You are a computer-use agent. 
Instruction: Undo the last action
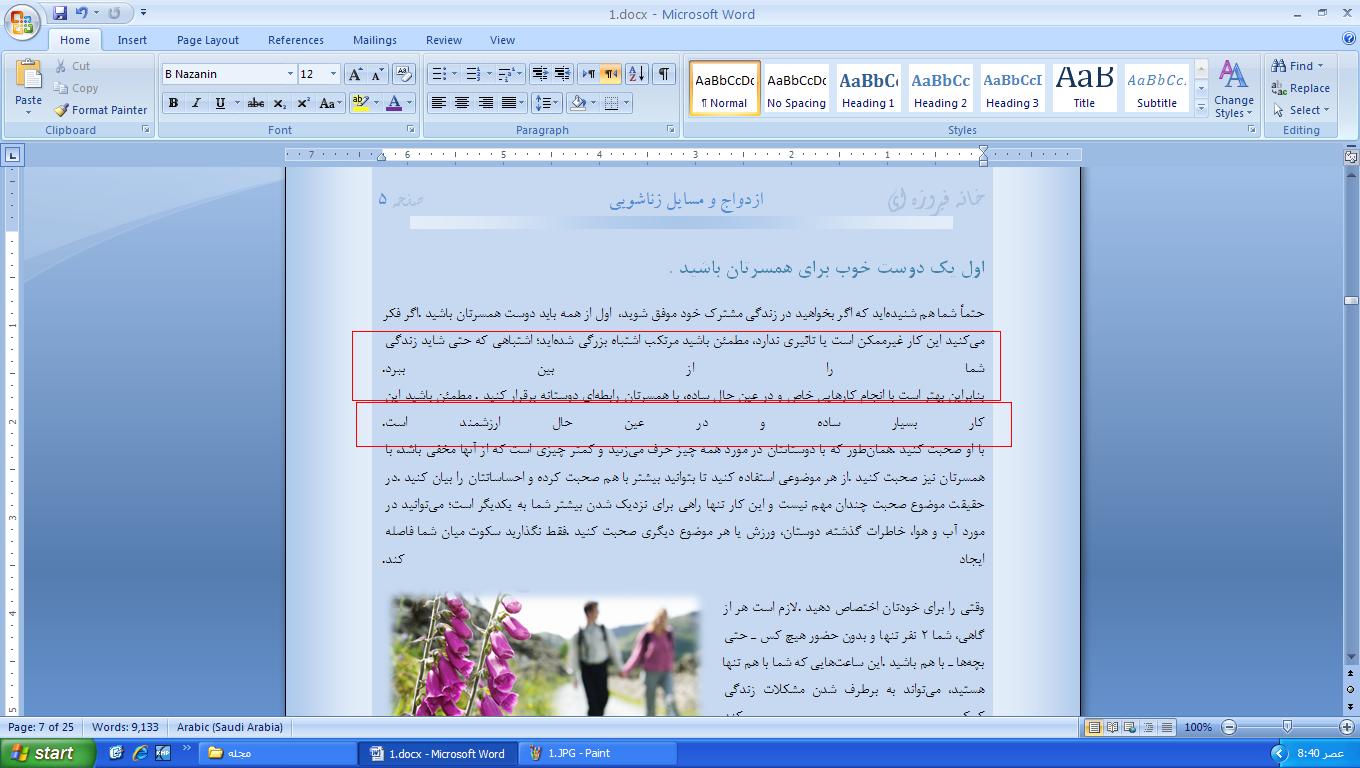point(81,13)
